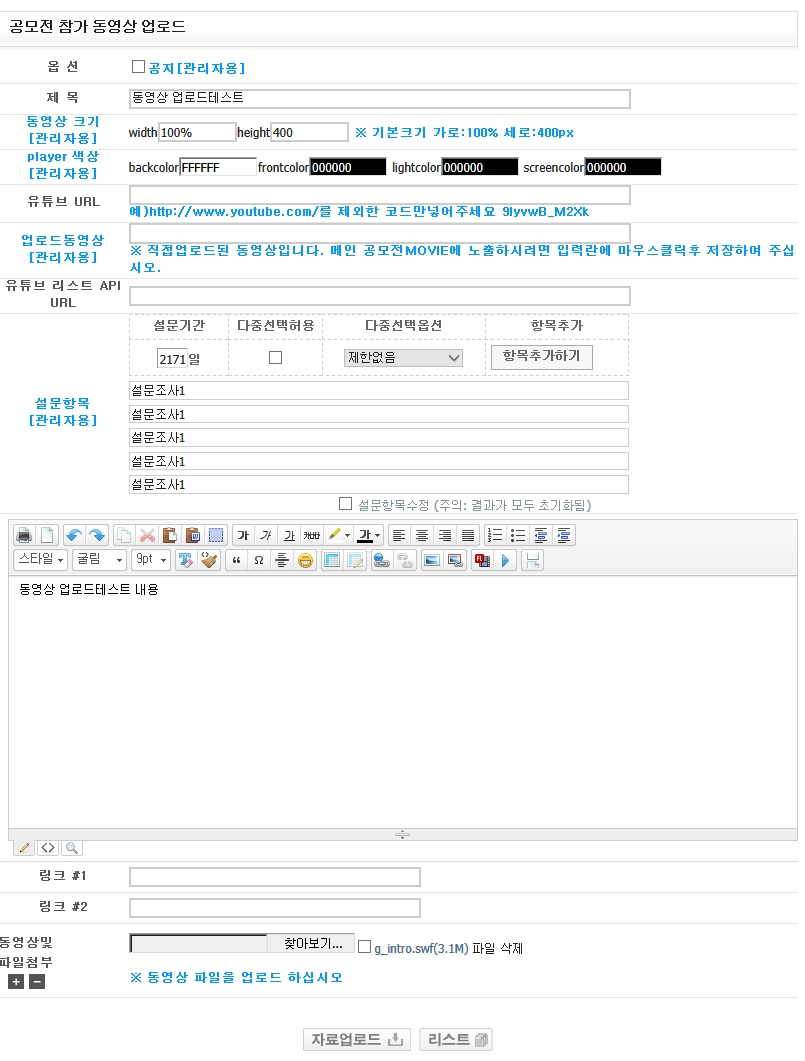Click the increase indent icon

tap(564, 535)
